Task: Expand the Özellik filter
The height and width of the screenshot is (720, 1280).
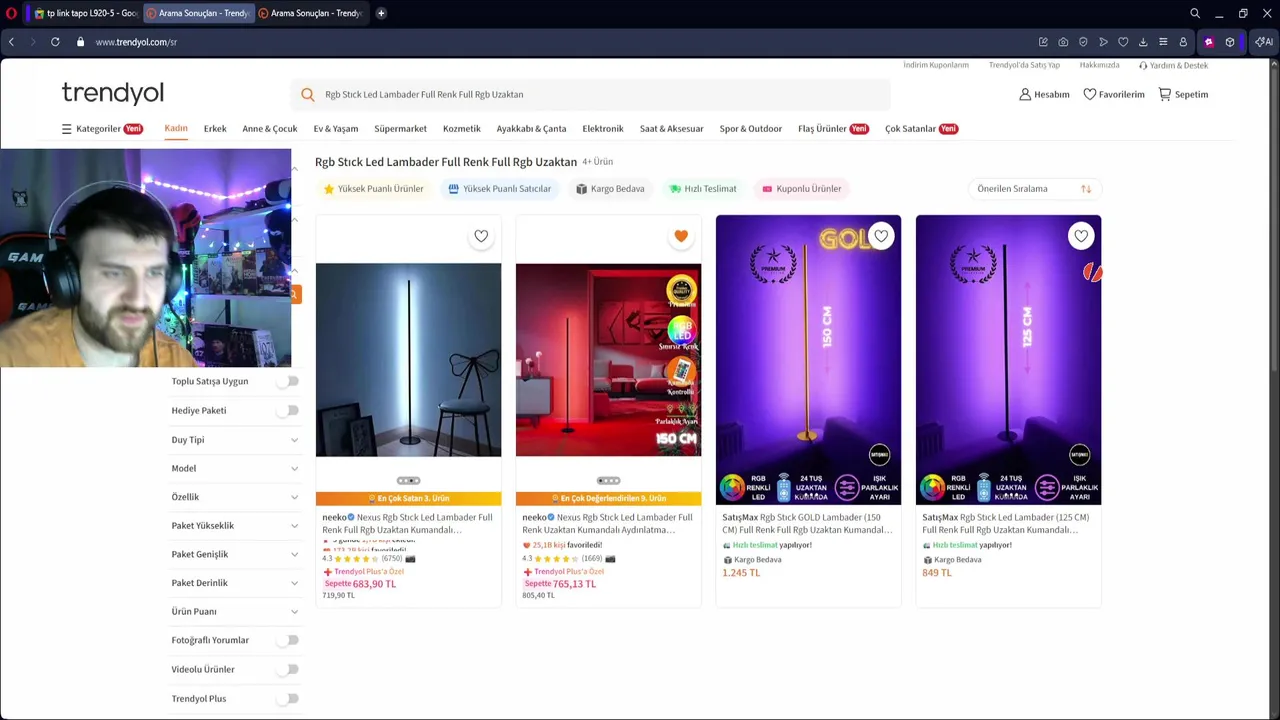Action: click(x=235, y=497)
